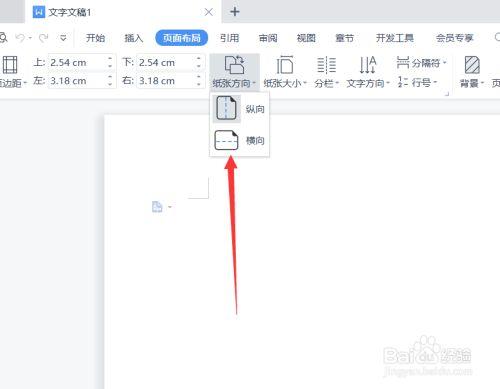This screenshot has height=389, width=500.
Task: Decrease the left margin with the down stepper
Action: (x=110, y=84)
